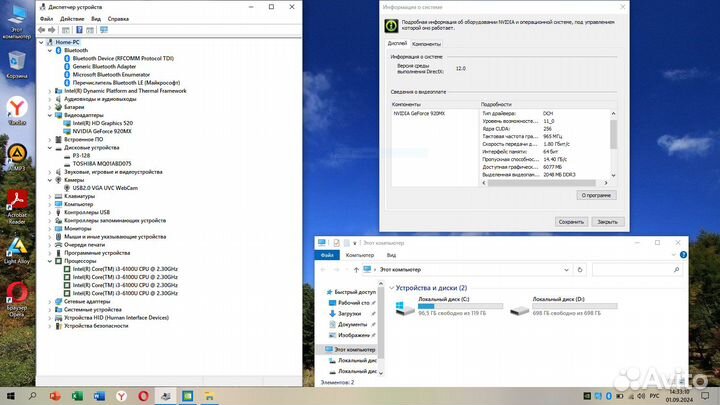Screen dimensions: 720x405
Task: Click the Bluetooth icon in system tray
Action: (608, 396)
